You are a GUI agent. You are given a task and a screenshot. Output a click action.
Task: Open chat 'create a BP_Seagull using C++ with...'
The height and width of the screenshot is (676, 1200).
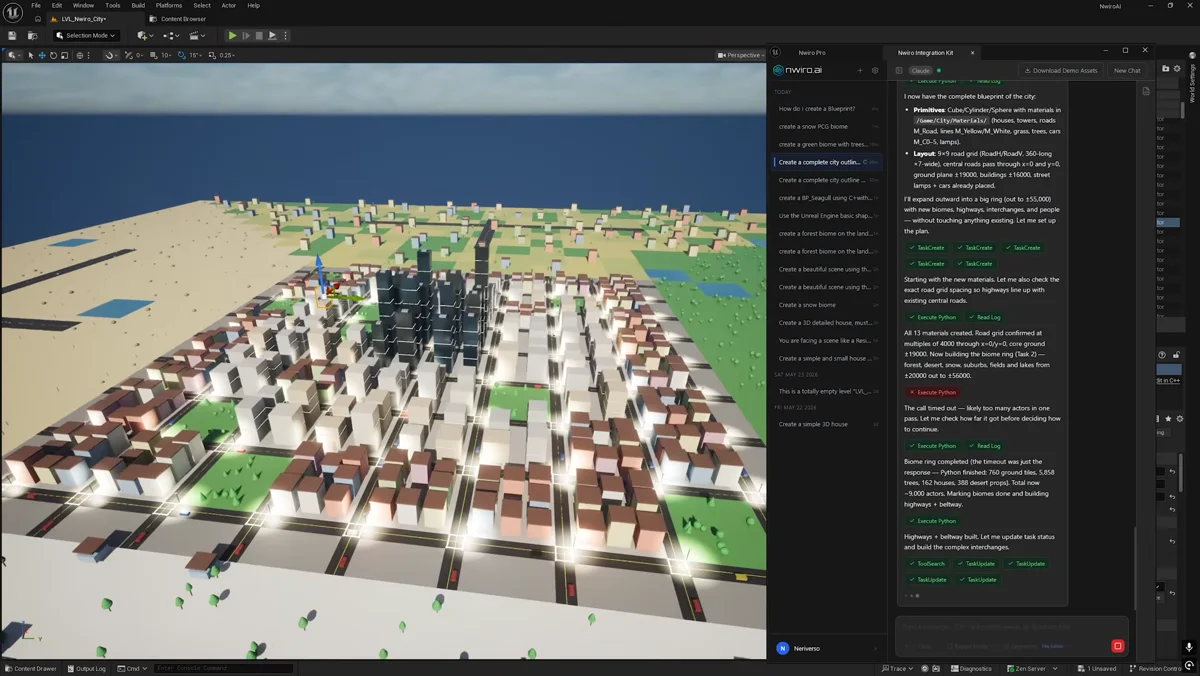(827, 198)
